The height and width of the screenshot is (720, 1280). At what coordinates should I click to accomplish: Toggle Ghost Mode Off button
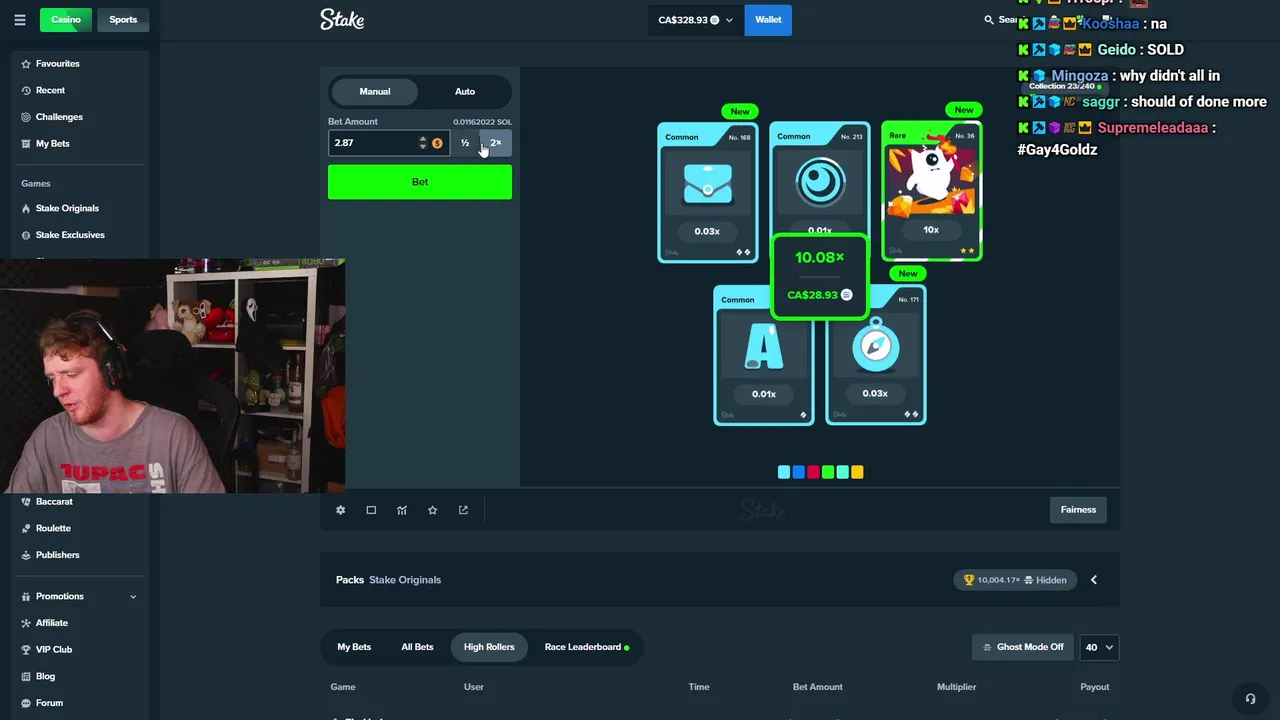coord(1022,647)
